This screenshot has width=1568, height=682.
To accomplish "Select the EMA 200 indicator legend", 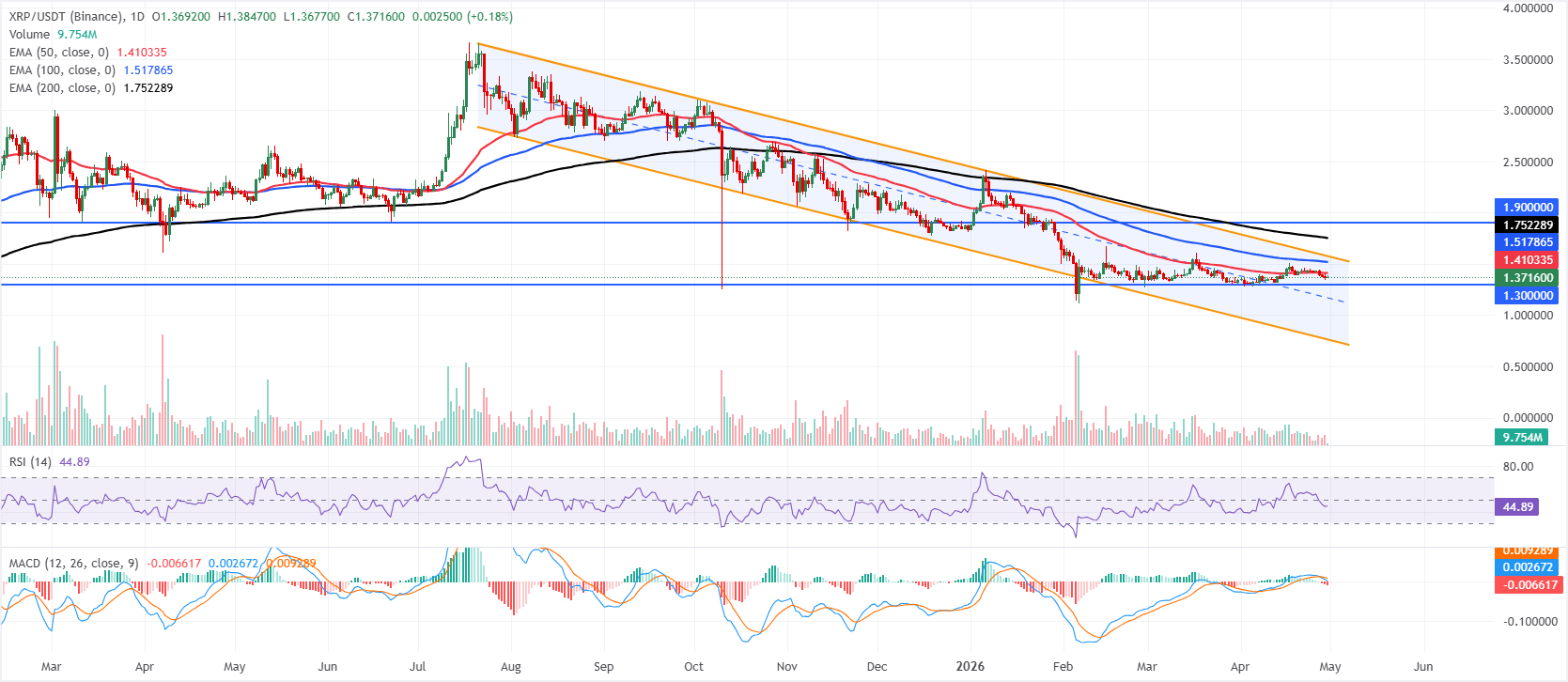I will (x=62, y=88).
